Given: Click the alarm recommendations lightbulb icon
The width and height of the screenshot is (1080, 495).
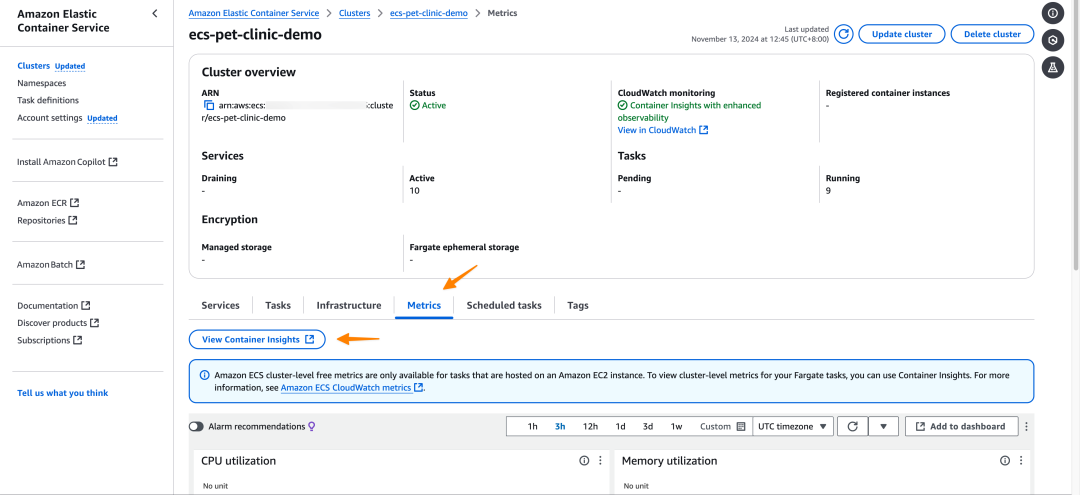Looking at the screenshot, I should click(311, 426).
